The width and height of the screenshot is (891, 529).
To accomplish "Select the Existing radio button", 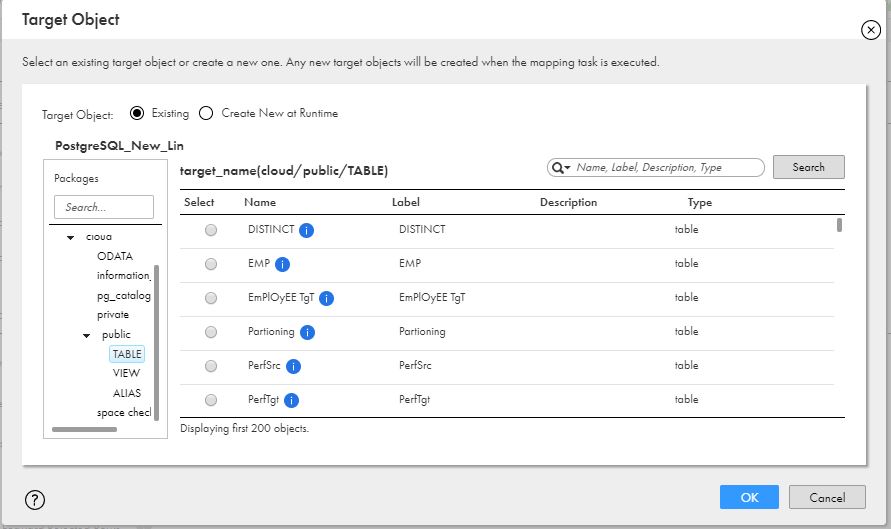I will 136,113.
